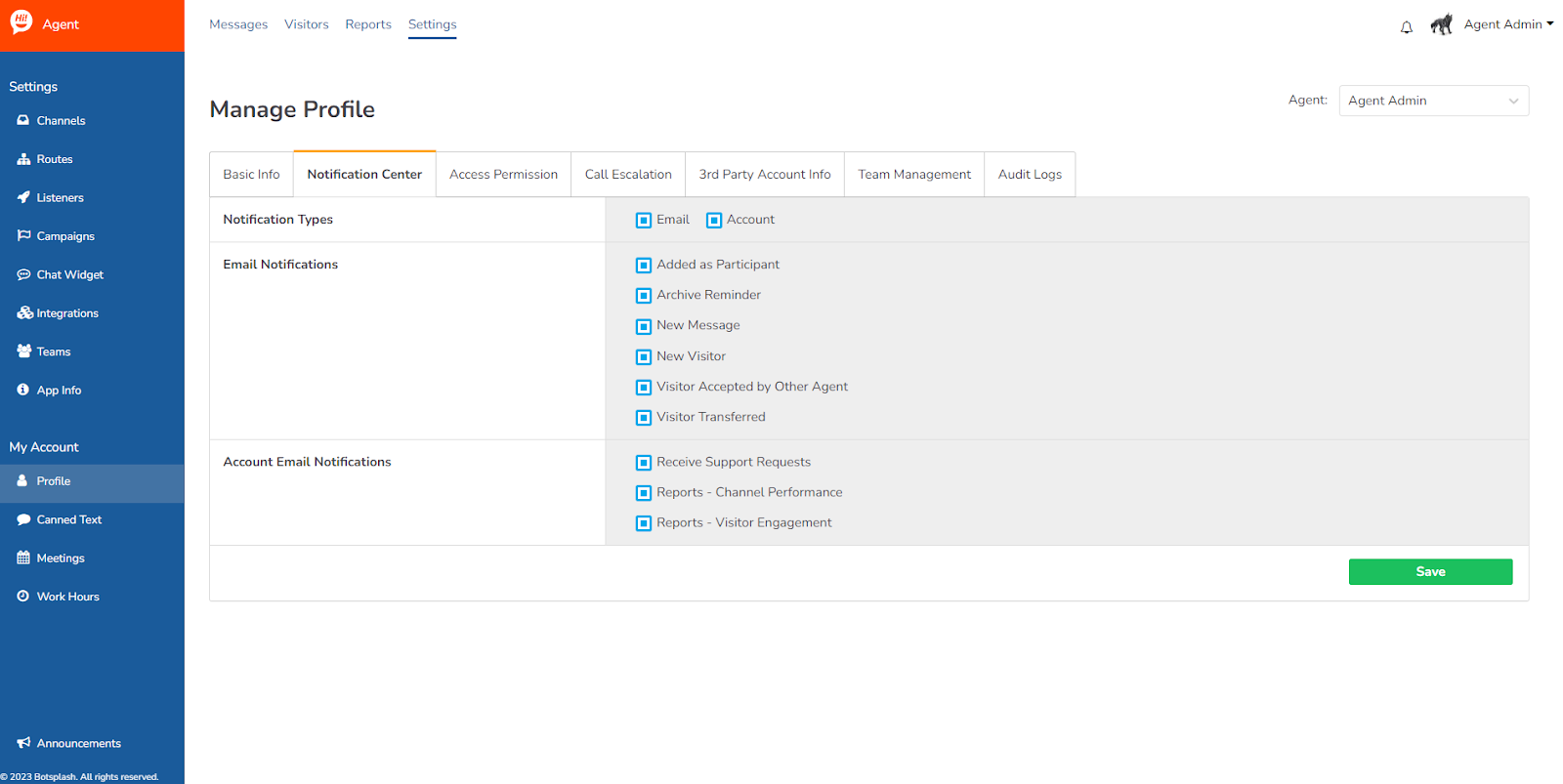Click the Meetings calendar icon
Screen dimensions: 1563x784
click(23, 557)
